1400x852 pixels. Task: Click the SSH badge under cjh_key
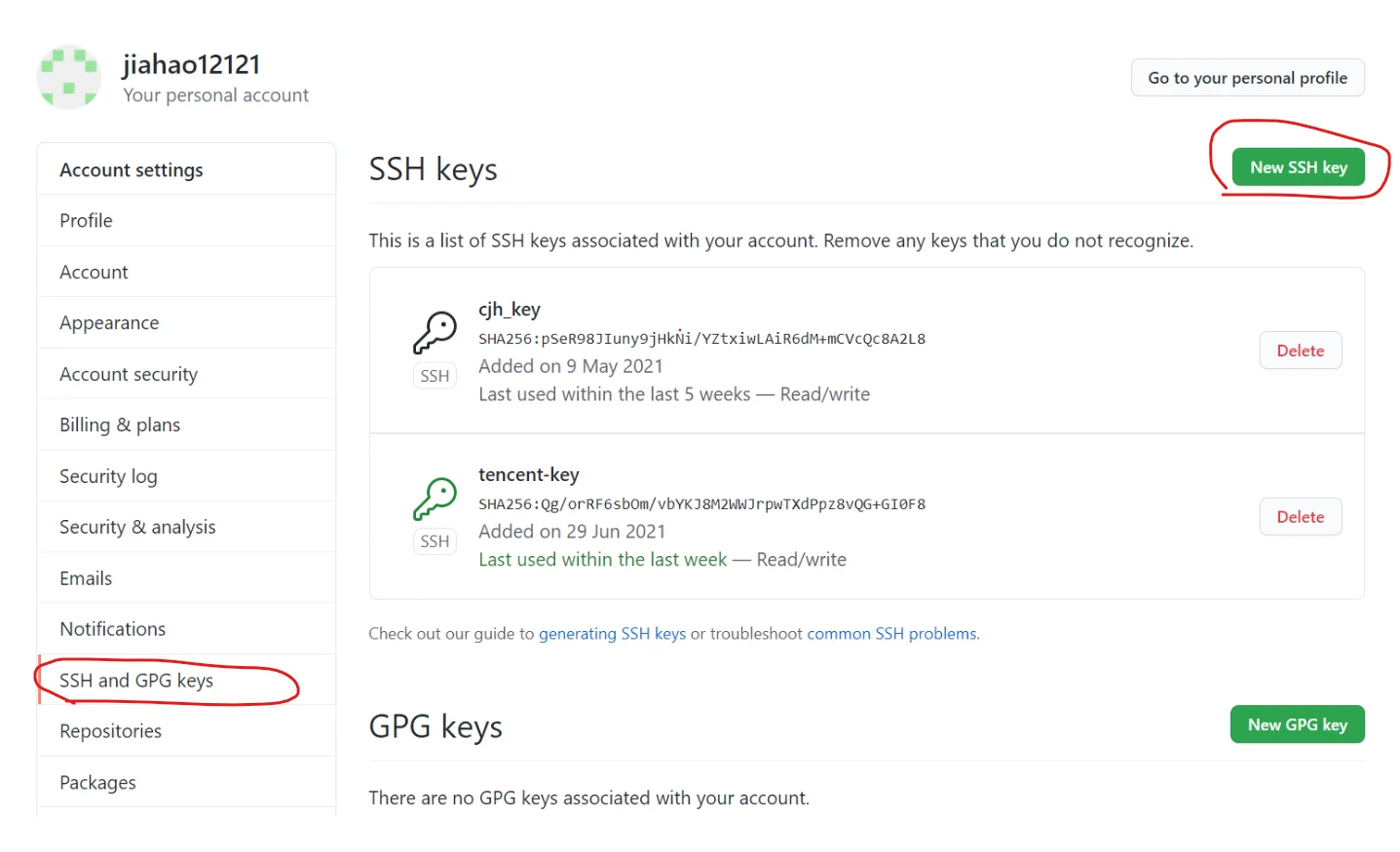435,376
